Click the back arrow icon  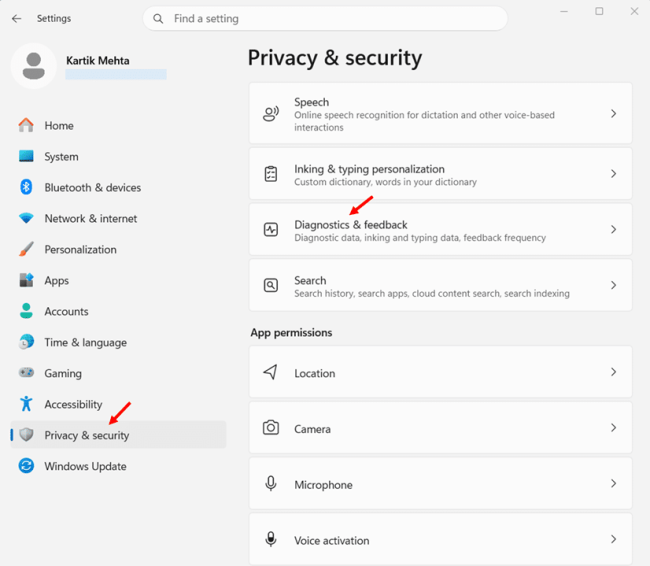click(17, 19)
